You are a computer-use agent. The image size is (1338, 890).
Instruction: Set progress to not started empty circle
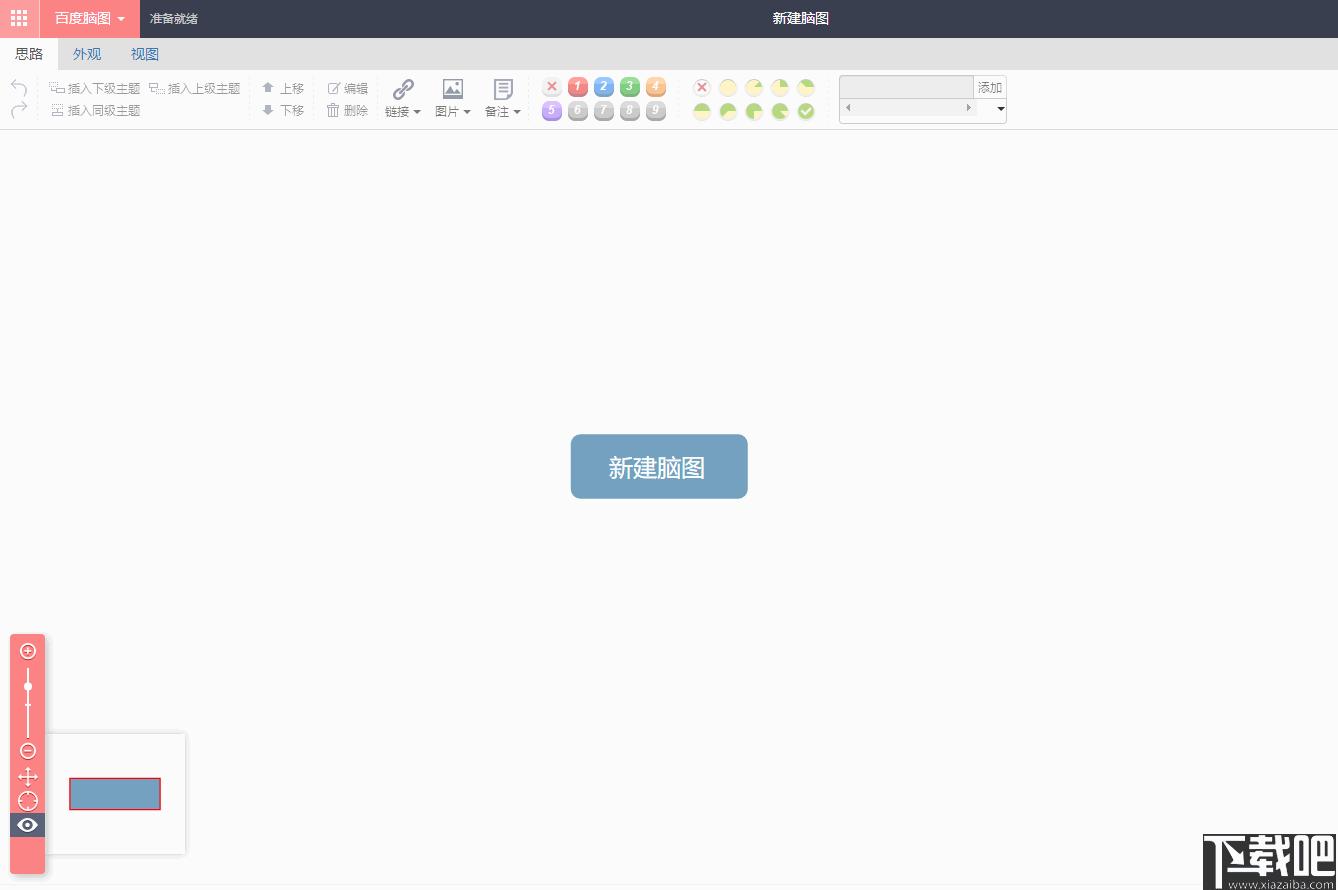coord(728,88)
